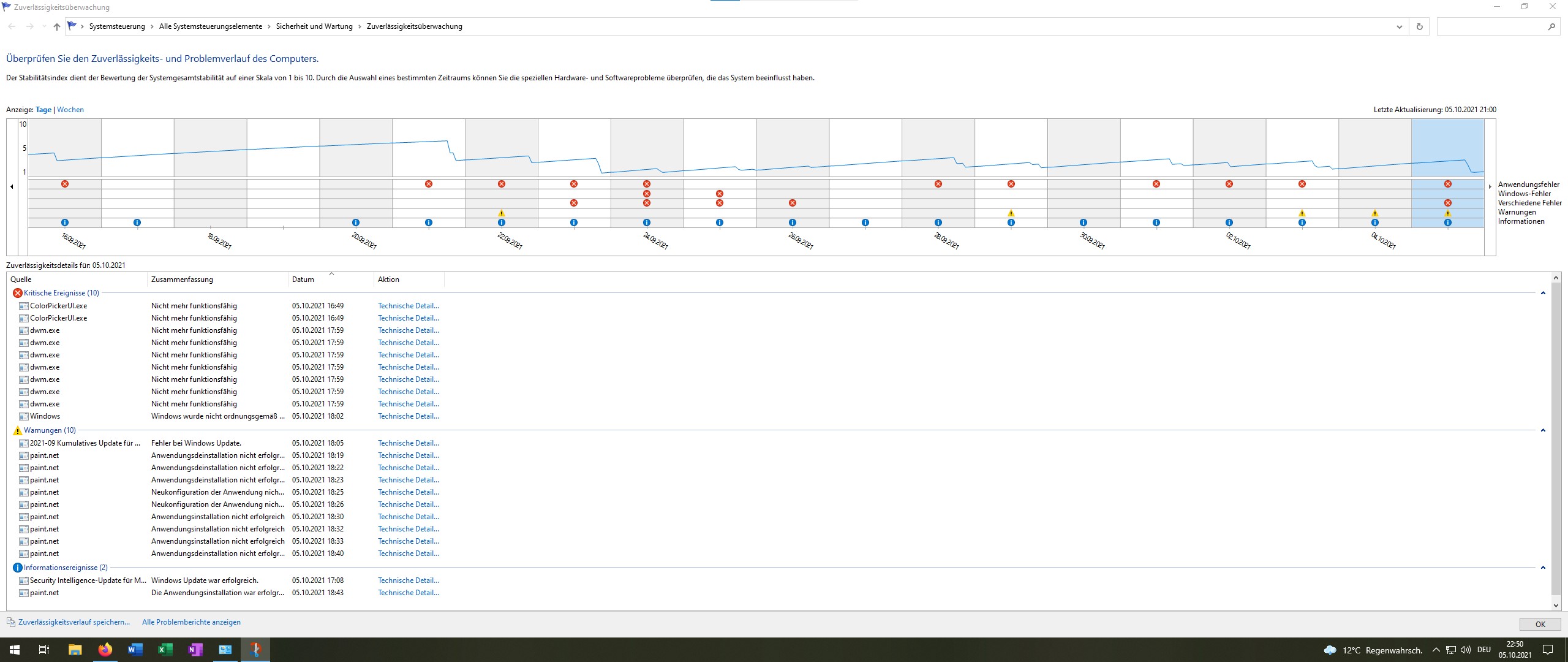
Task: Click the refresh button in the address bar
Action: pyautogui.click(x=1419, y=26)
